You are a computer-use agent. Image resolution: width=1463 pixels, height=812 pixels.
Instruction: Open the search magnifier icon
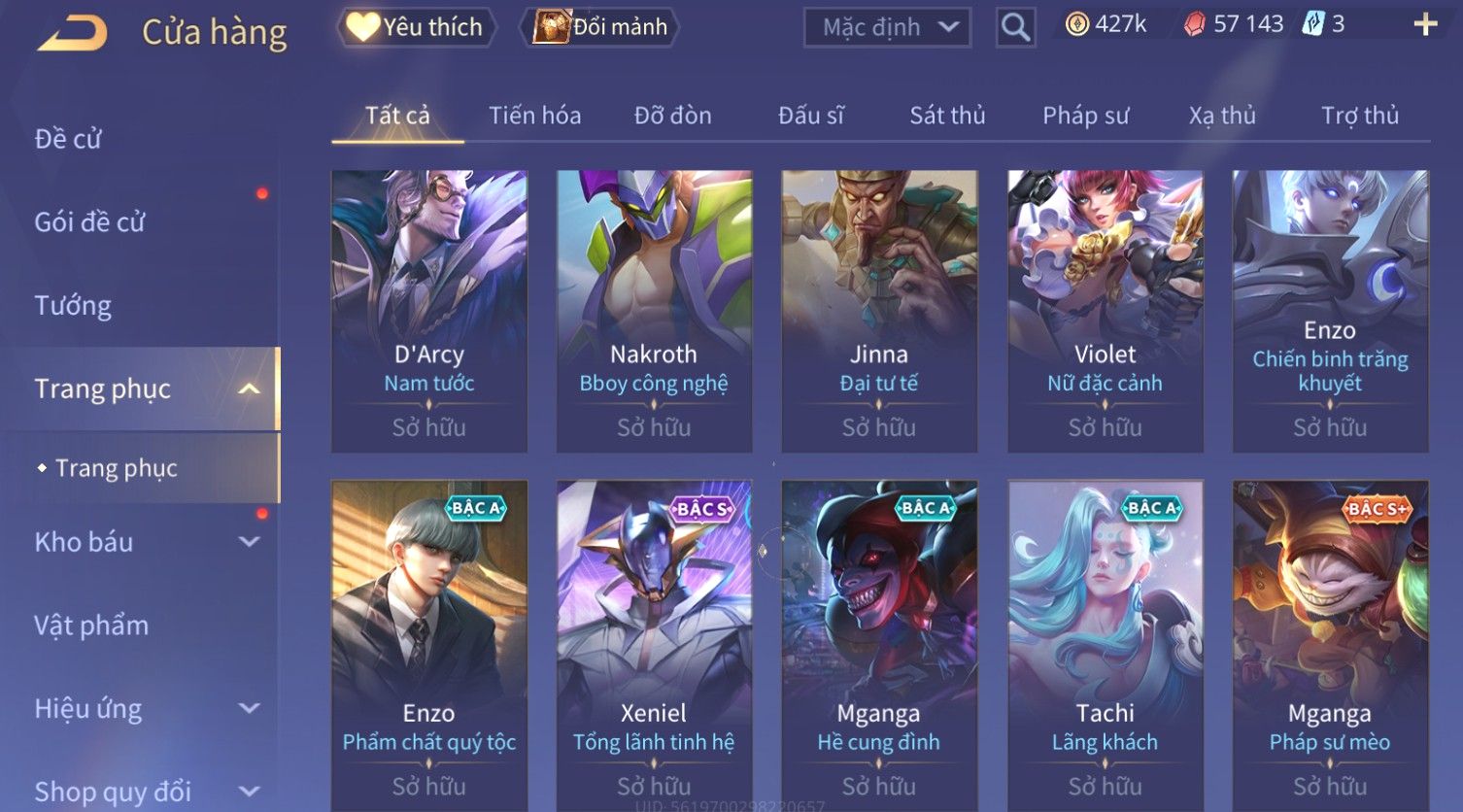click(x=1015, y=27)
